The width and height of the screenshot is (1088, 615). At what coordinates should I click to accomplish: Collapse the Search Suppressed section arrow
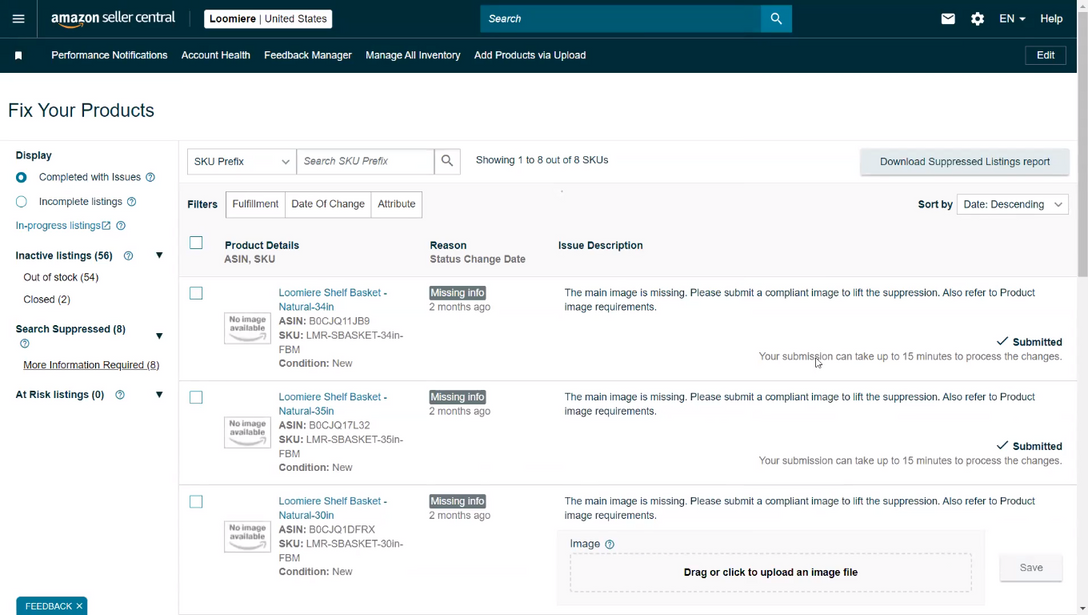point(159,336)
